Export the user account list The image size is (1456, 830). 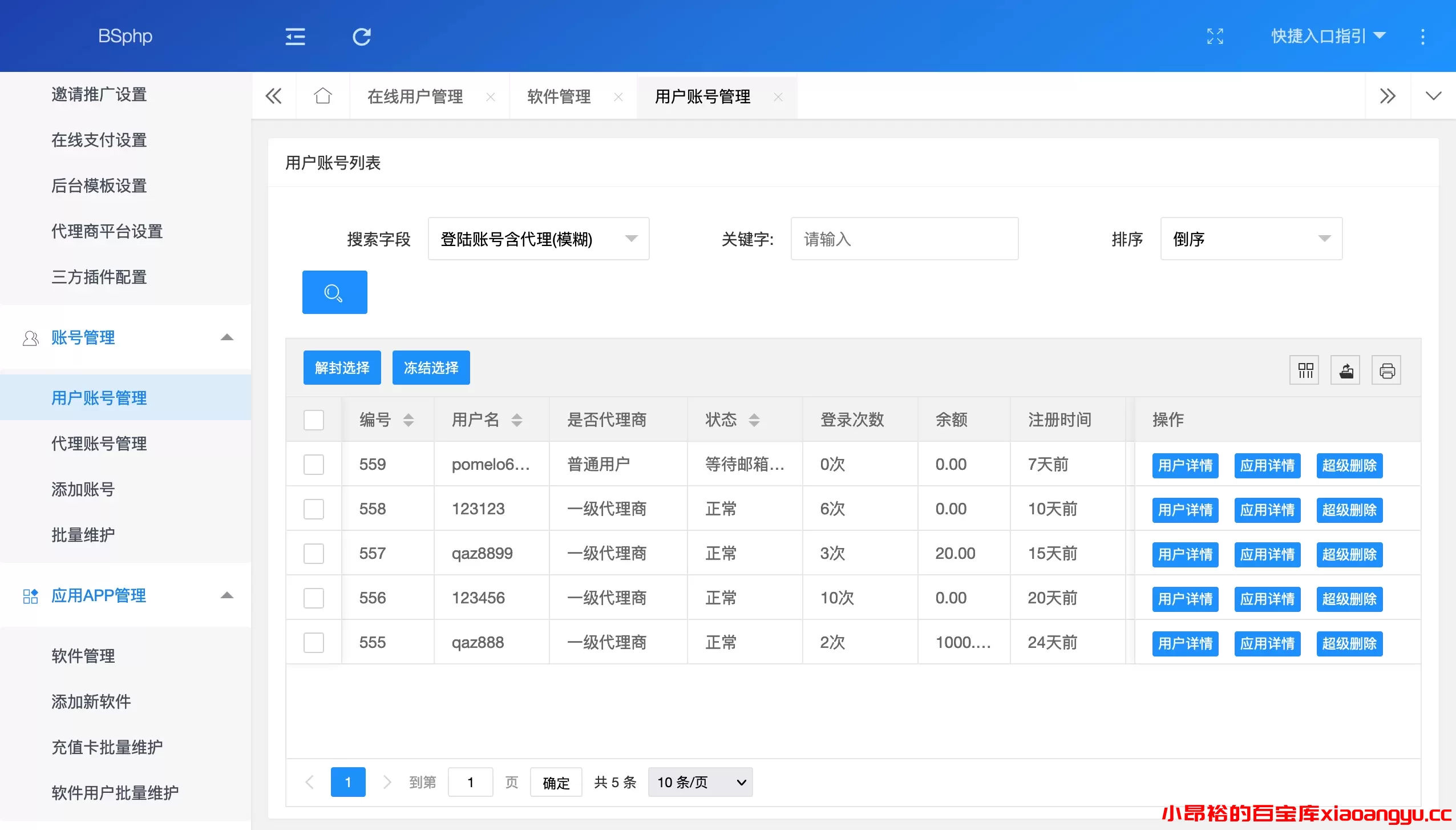[x=1346, y=370]
